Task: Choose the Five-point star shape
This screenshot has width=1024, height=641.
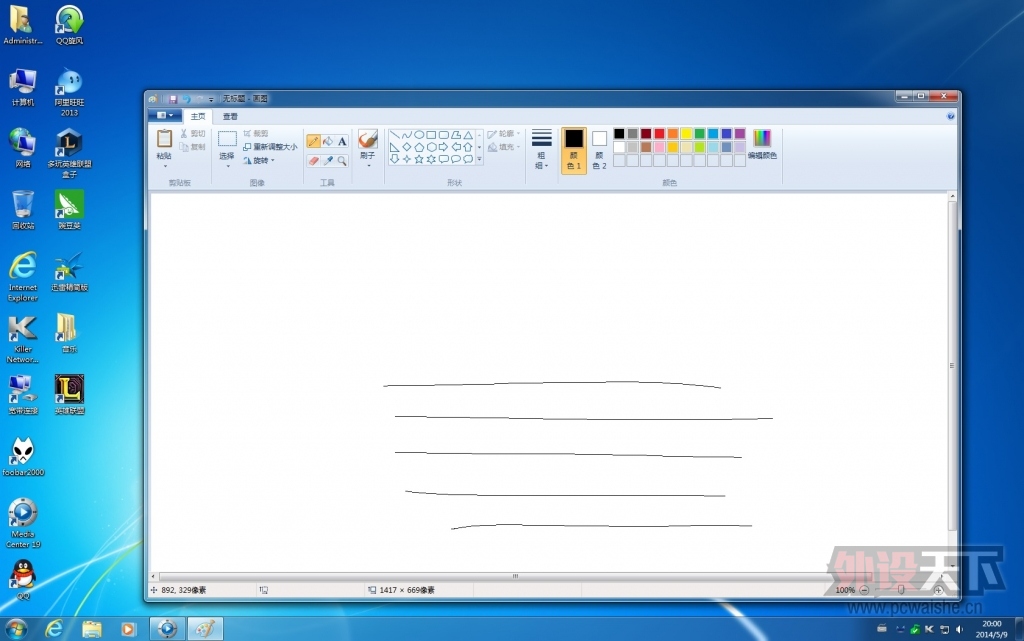Action: [419, 159]
